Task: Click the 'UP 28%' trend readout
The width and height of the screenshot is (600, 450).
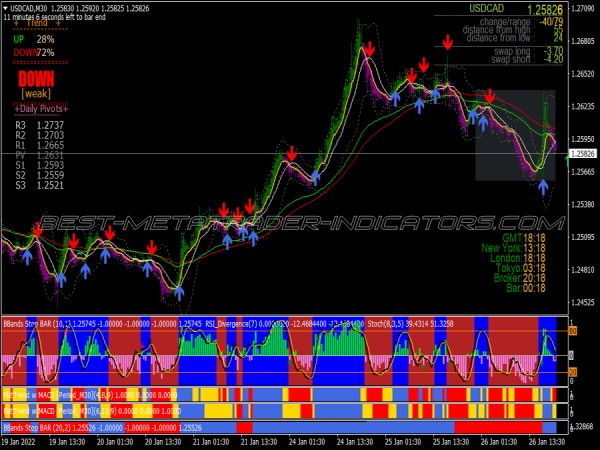Action: 34,39
